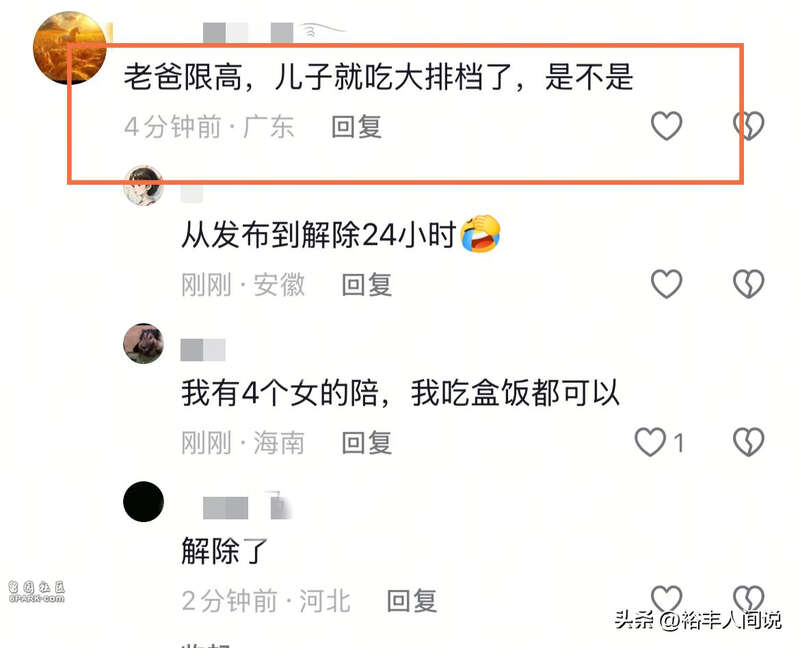Like the Hainan comment showing 1 like
The image size is (800, 648).
click(650, 442)
